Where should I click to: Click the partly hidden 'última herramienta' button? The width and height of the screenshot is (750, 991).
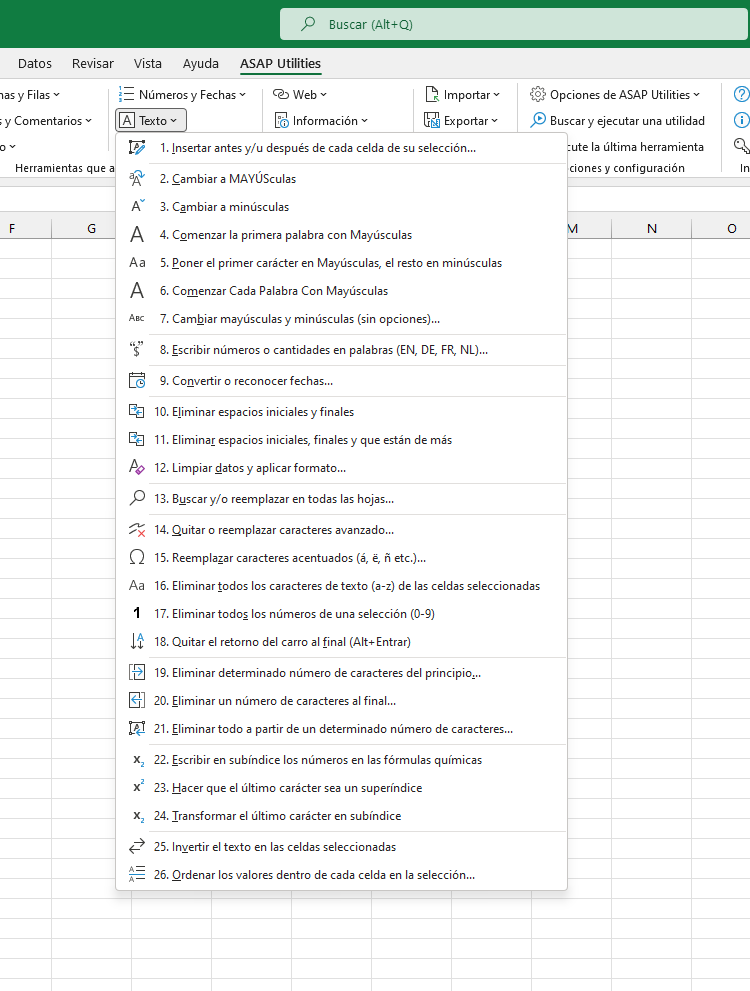click(636, 147)
